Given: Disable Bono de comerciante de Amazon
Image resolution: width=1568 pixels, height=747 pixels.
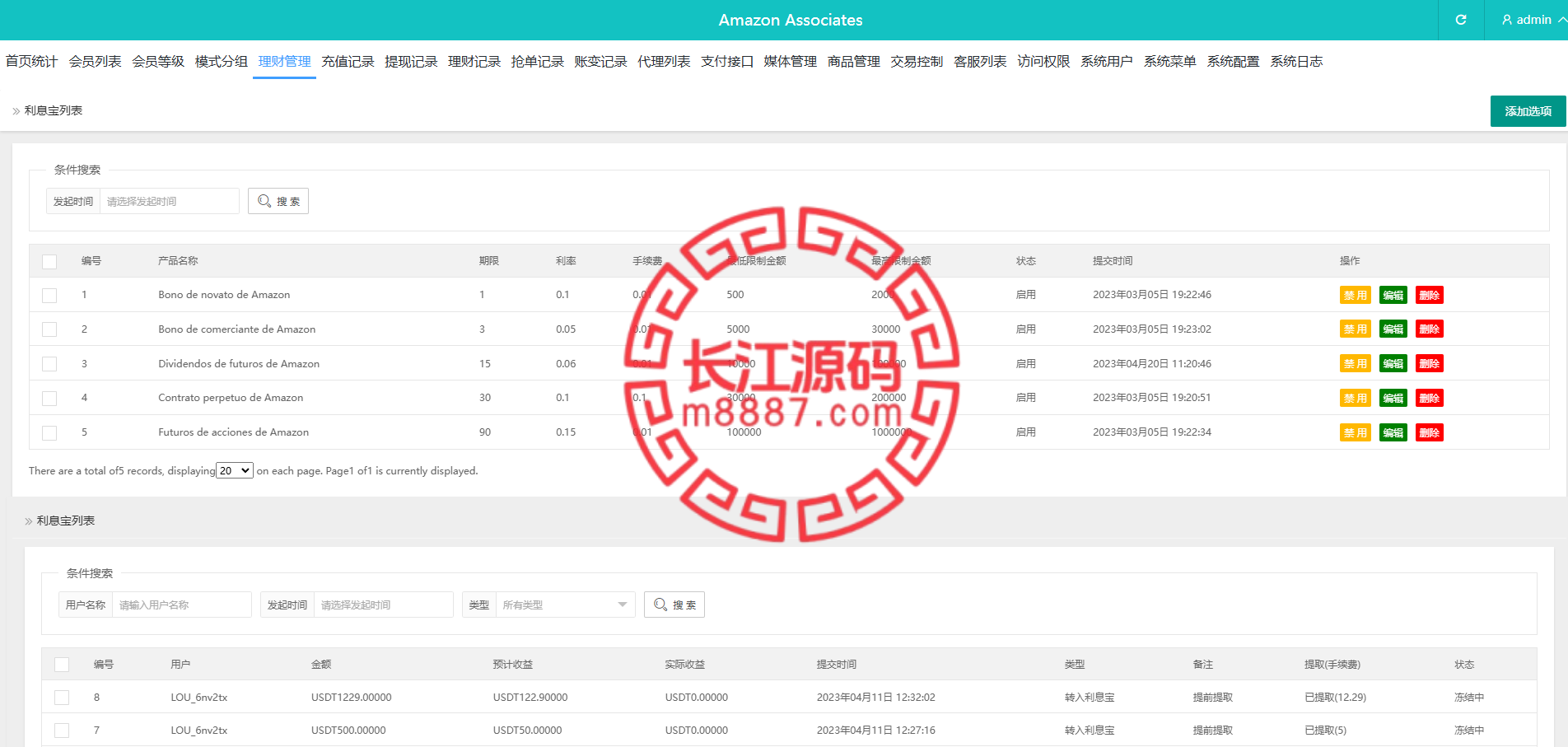Looking at the screenshot, I should click(1355, 329).
